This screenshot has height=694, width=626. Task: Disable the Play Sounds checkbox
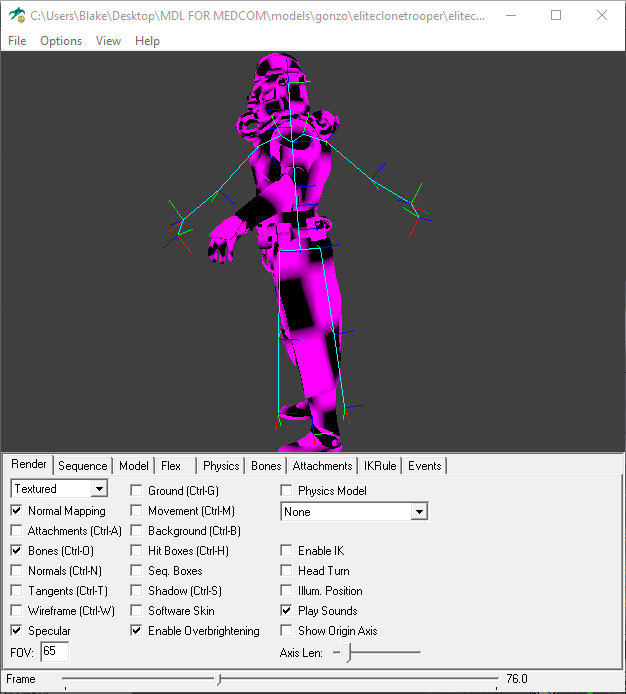click(x=286, y=610)
